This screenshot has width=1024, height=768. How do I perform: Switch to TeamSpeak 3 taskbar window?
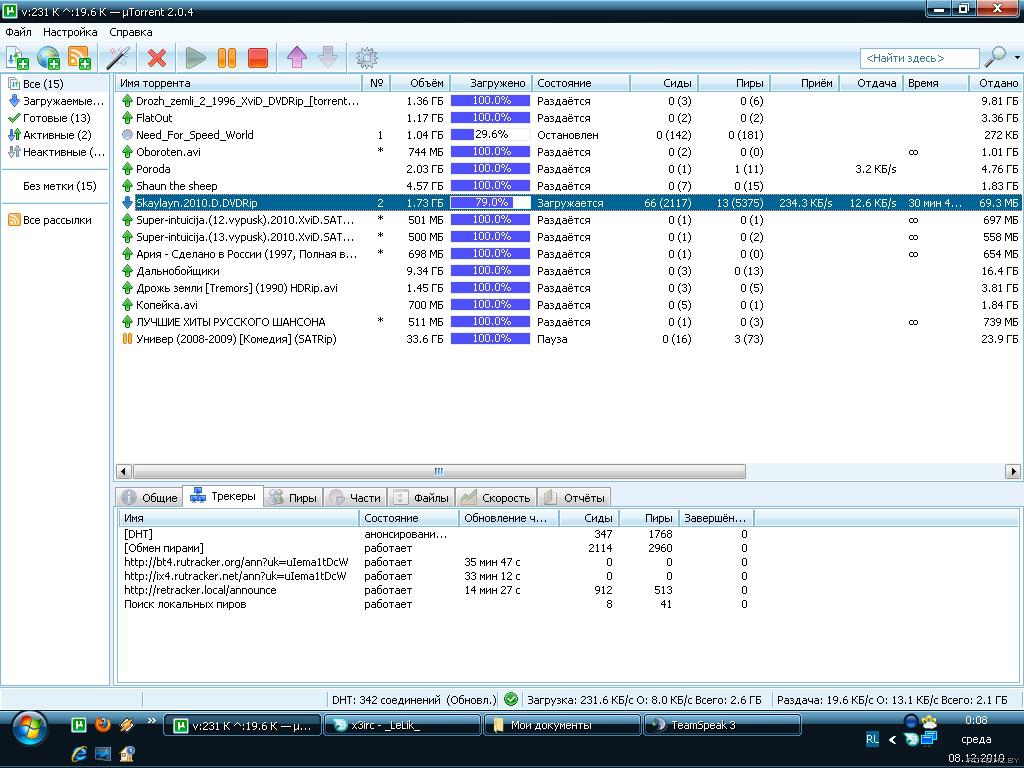click(x=722, y=725)
